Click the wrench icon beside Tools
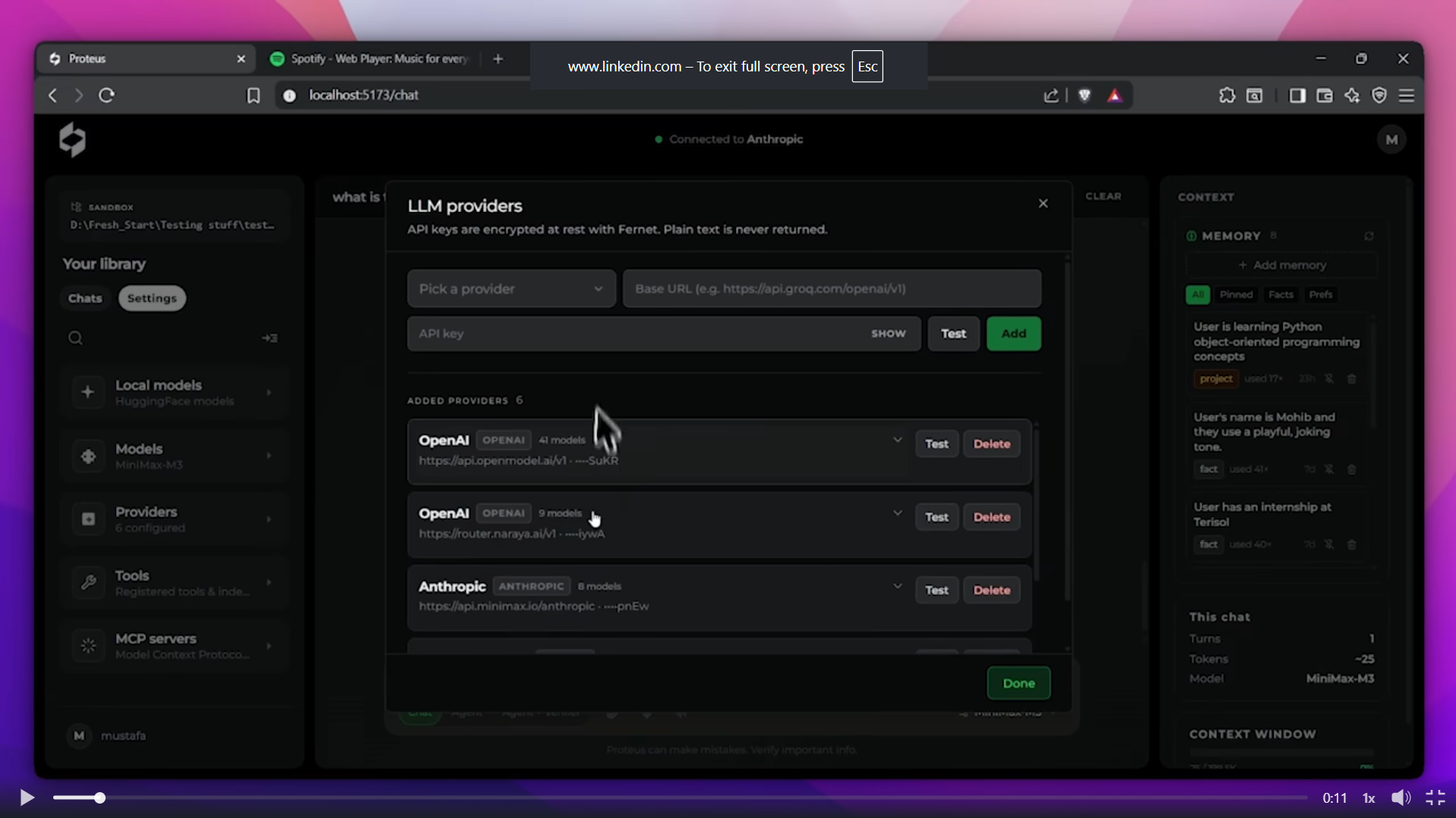The image size is (1456, 818). click(x=88, y=583)
